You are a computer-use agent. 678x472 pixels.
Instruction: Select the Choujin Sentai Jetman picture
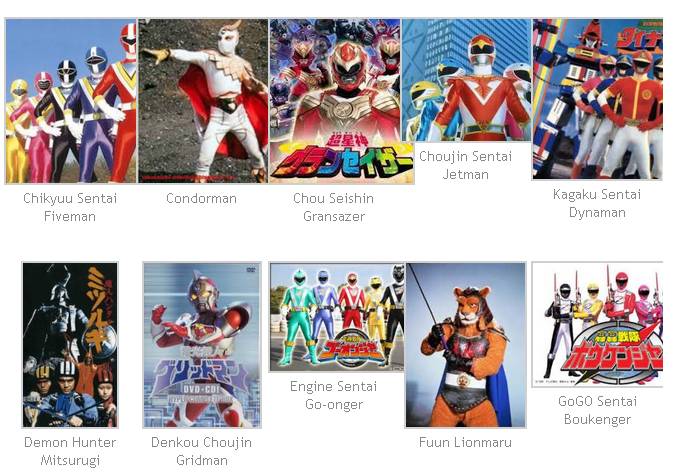pyautogui.click(x=466, y=80)
